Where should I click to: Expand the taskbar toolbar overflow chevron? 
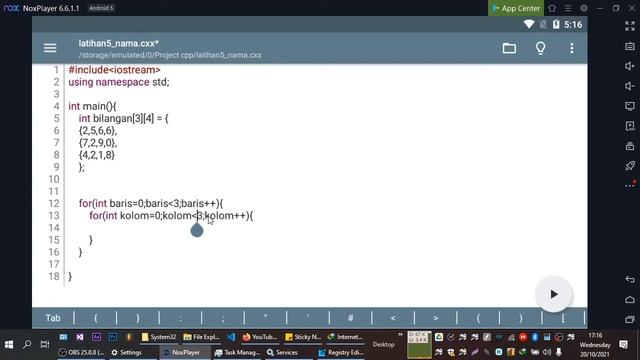click(x=400, y=335)
